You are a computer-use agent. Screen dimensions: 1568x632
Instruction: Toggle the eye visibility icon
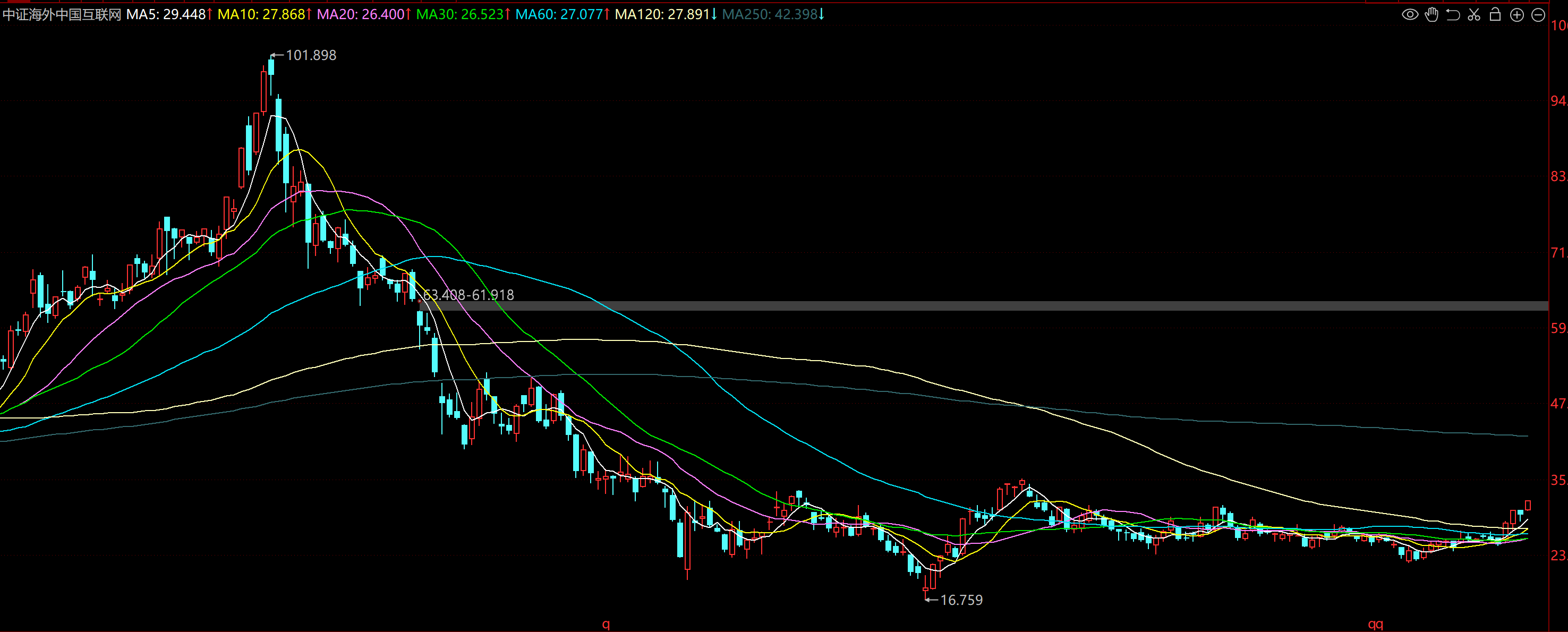click(1410, 15)
